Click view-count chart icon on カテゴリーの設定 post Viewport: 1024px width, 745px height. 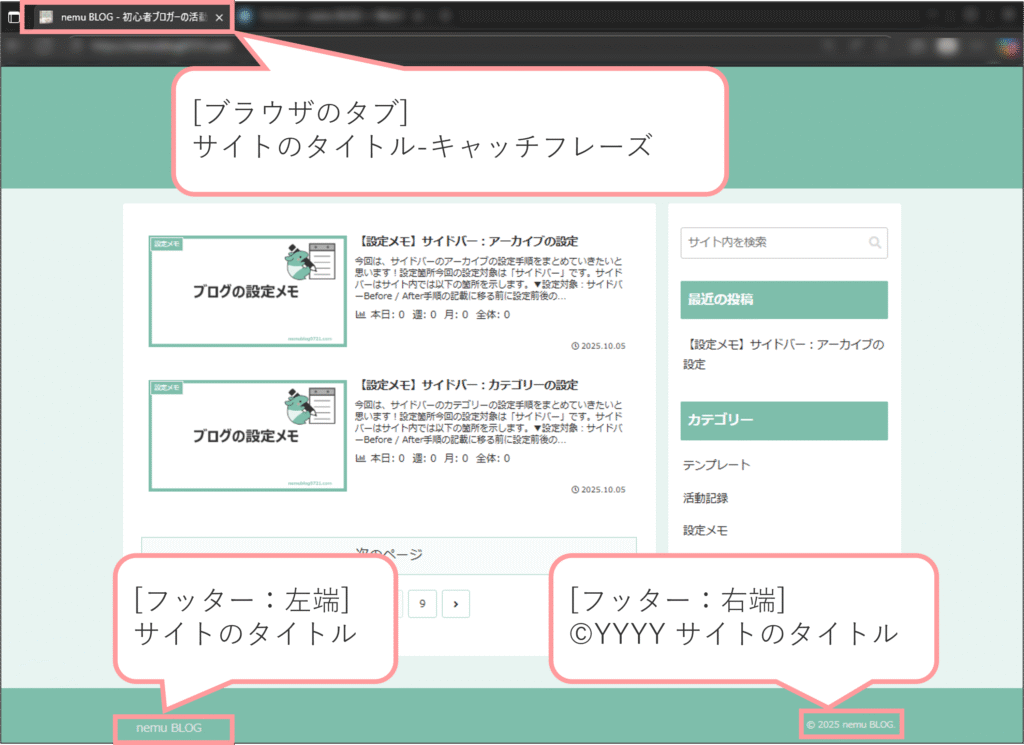coord(361,459)
